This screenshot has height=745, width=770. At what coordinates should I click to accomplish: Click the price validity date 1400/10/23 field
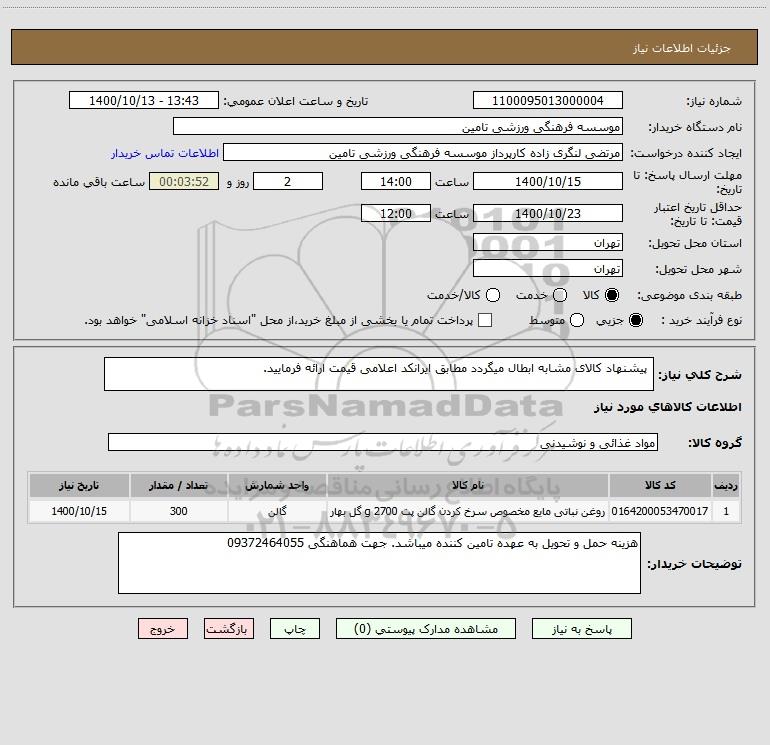pos(548,213)
